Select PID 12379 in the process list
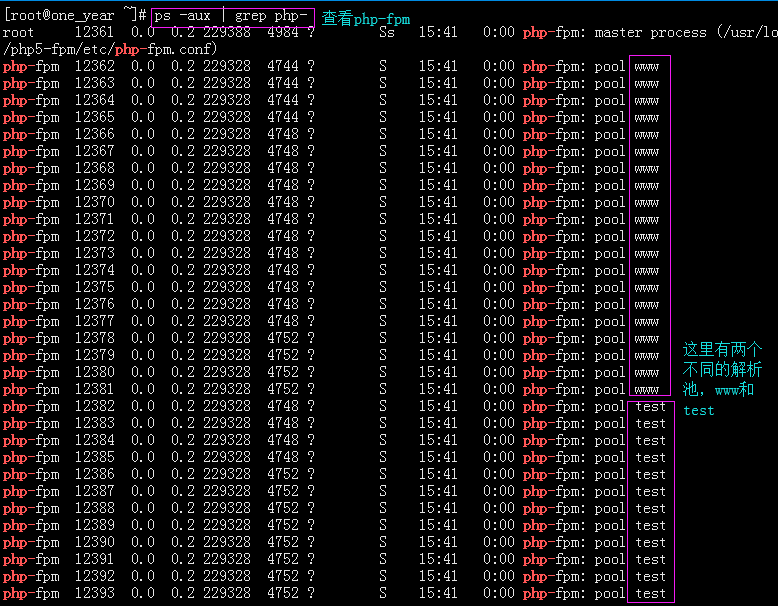Image resolution: width=778 pixels, height=606 pixels. click(x=94, y=355)
